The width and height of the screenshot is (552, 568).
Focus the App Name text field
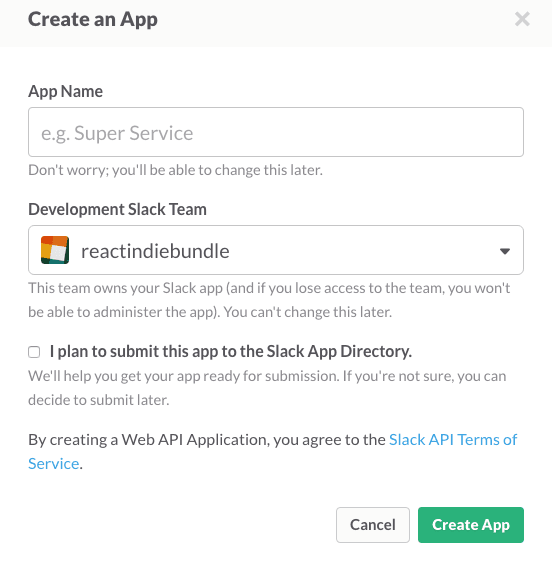[x=276, y=132]
